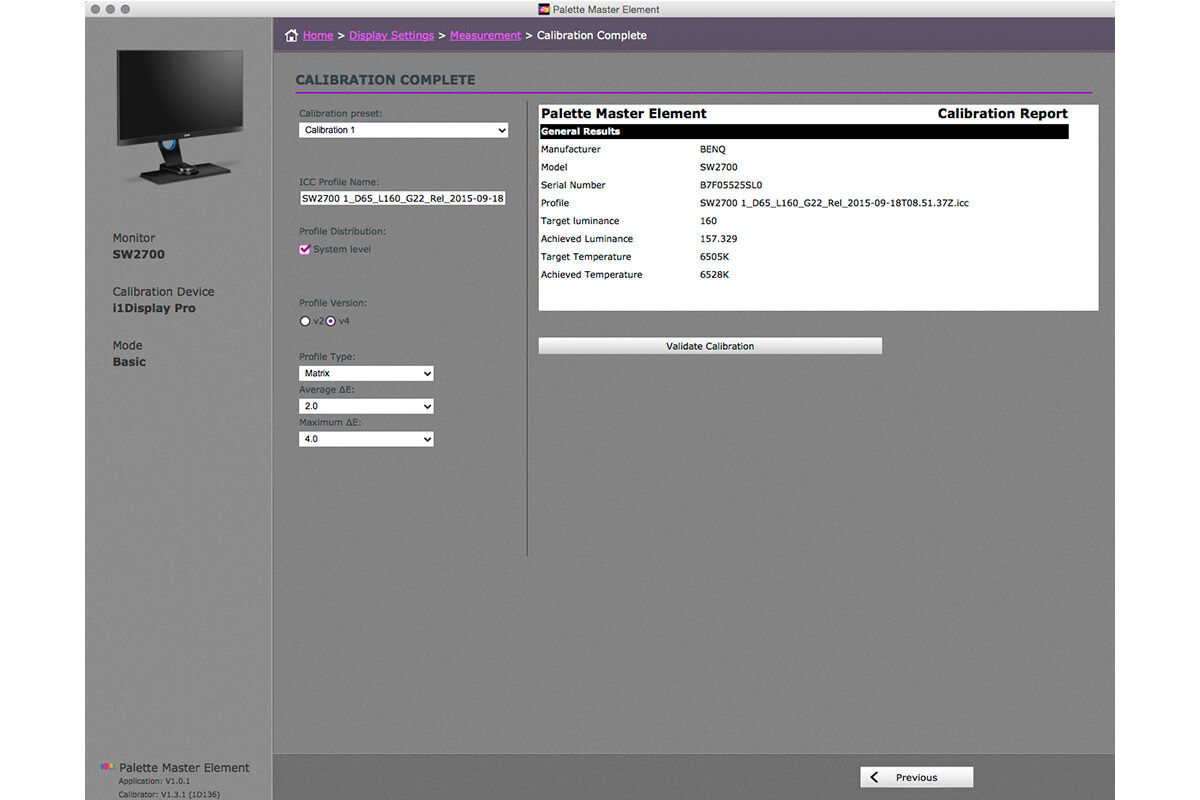This screenshot has height=800, width=1200.
Task: Click the profile filename ending .icc
Action: click(x=834, y=203)
